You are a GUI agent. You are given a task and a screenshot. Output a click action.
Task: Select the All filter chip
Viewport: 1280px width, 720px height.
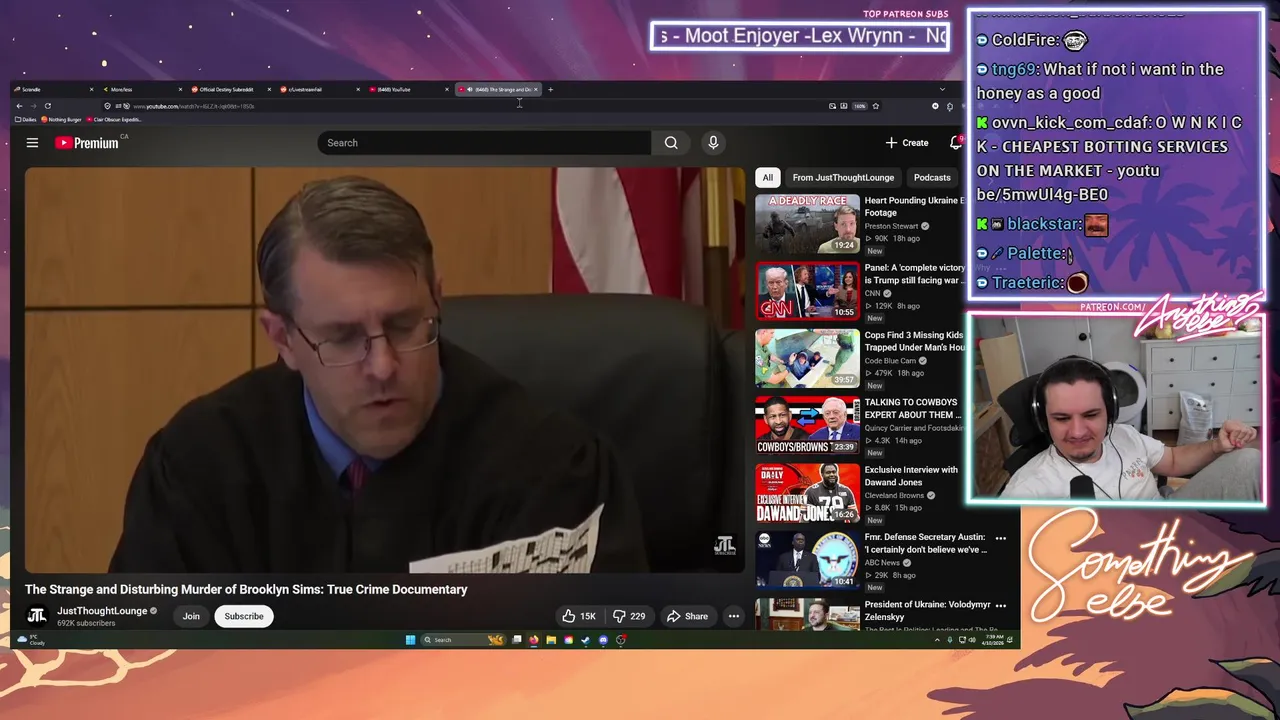pos(767,178)
